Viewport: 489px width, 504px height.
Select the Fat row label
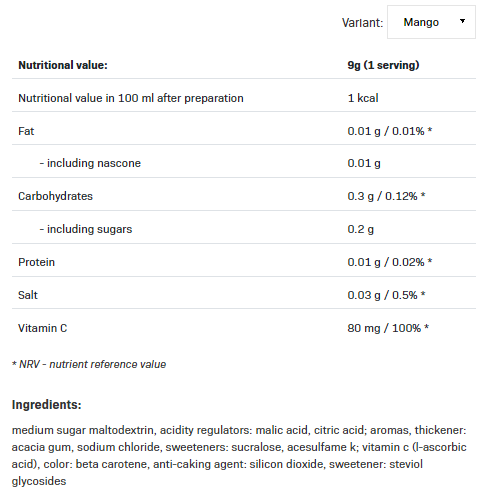pos(26,131)
